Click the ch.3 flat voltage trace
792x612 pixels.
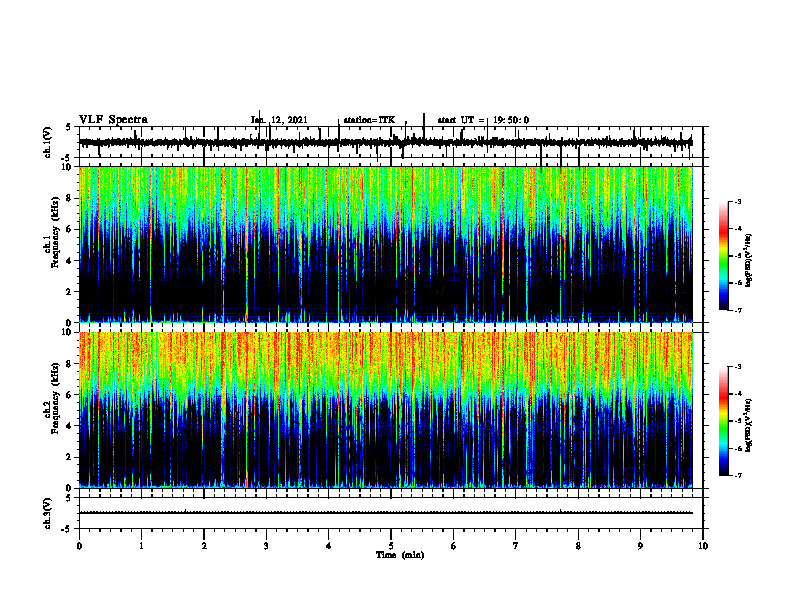click(385, 513)
